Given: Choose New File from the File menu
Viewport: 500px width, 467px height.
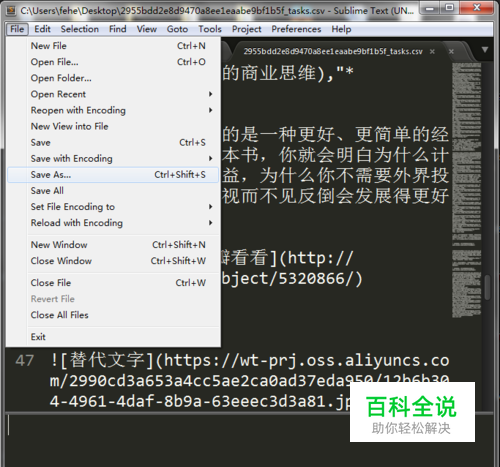Looking at the screenshot, I should [113, 46].
